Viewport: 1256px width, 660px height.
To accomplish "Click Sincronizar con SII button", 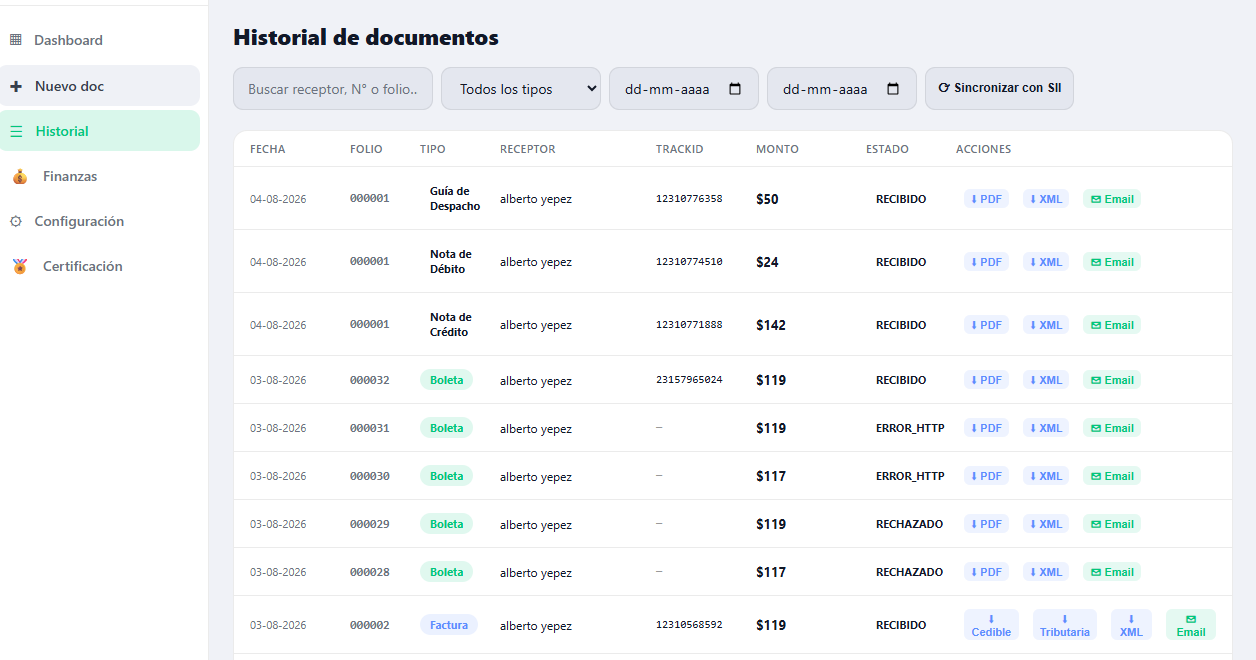I will (x=999, y=88).
